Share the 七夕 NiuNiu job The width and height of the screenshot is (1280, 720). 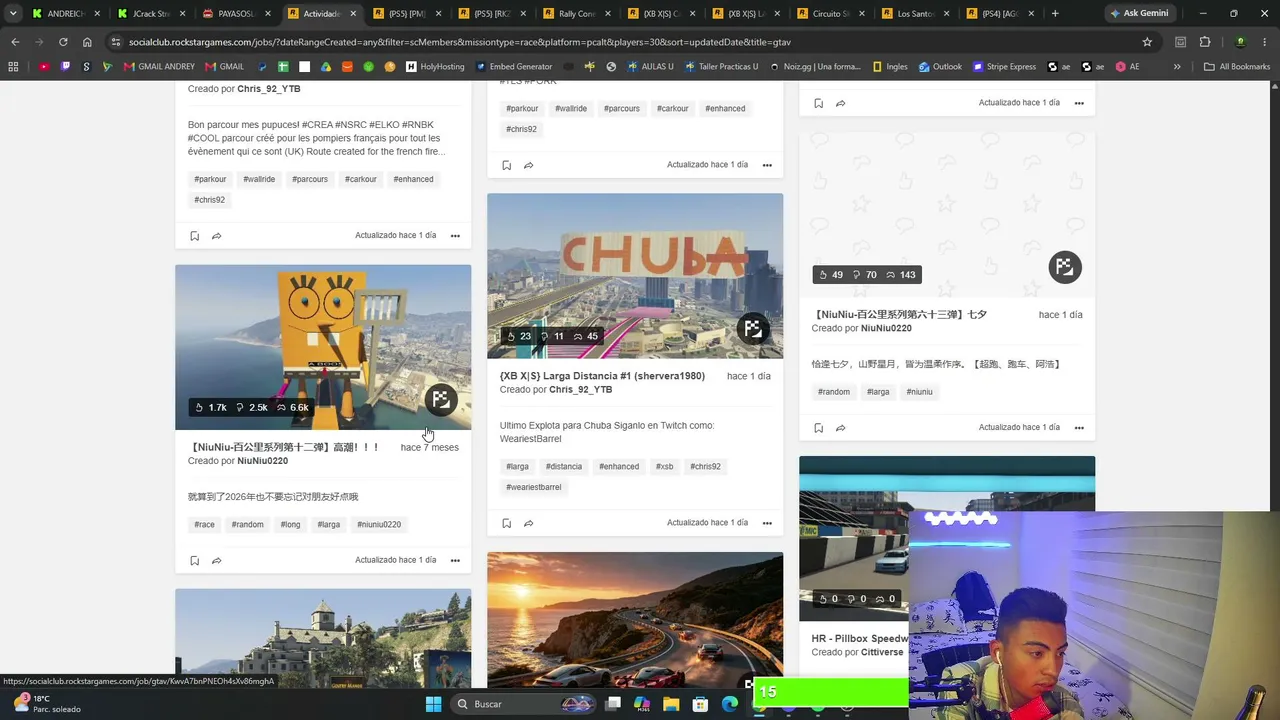click(840, 428)
